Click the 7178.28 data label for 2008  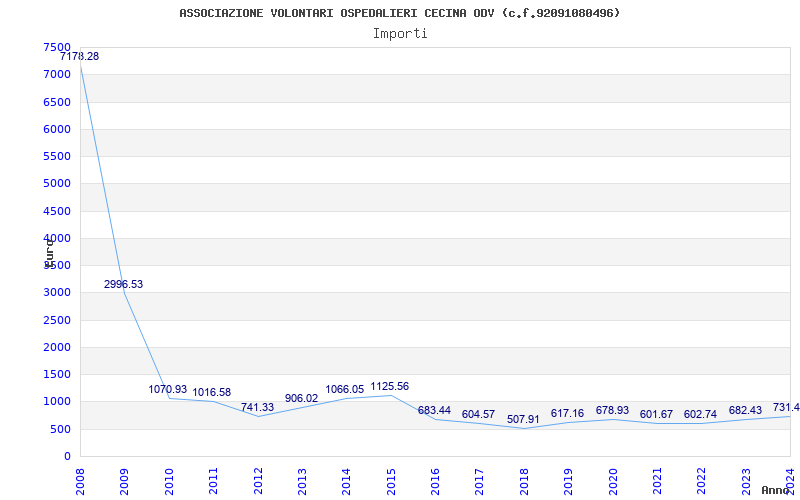point(79,57)
